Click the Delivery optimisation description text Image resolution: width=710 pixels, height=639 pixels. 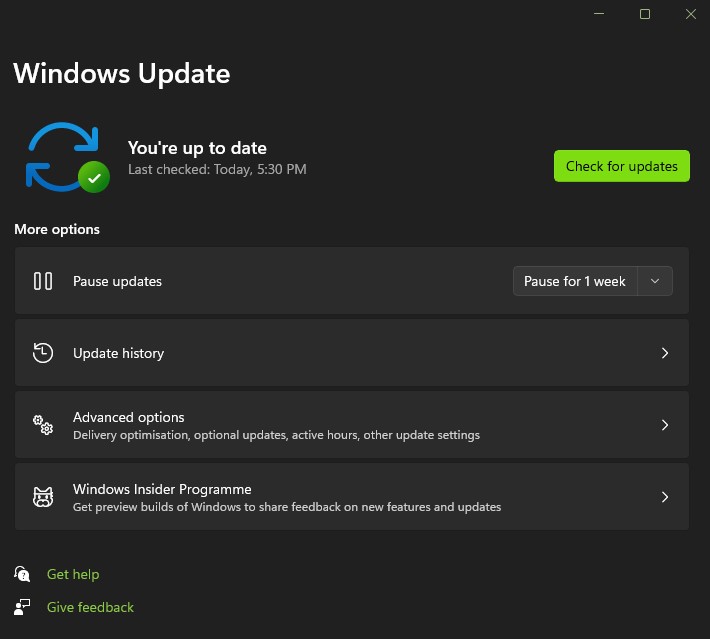[x=276, y=435]
